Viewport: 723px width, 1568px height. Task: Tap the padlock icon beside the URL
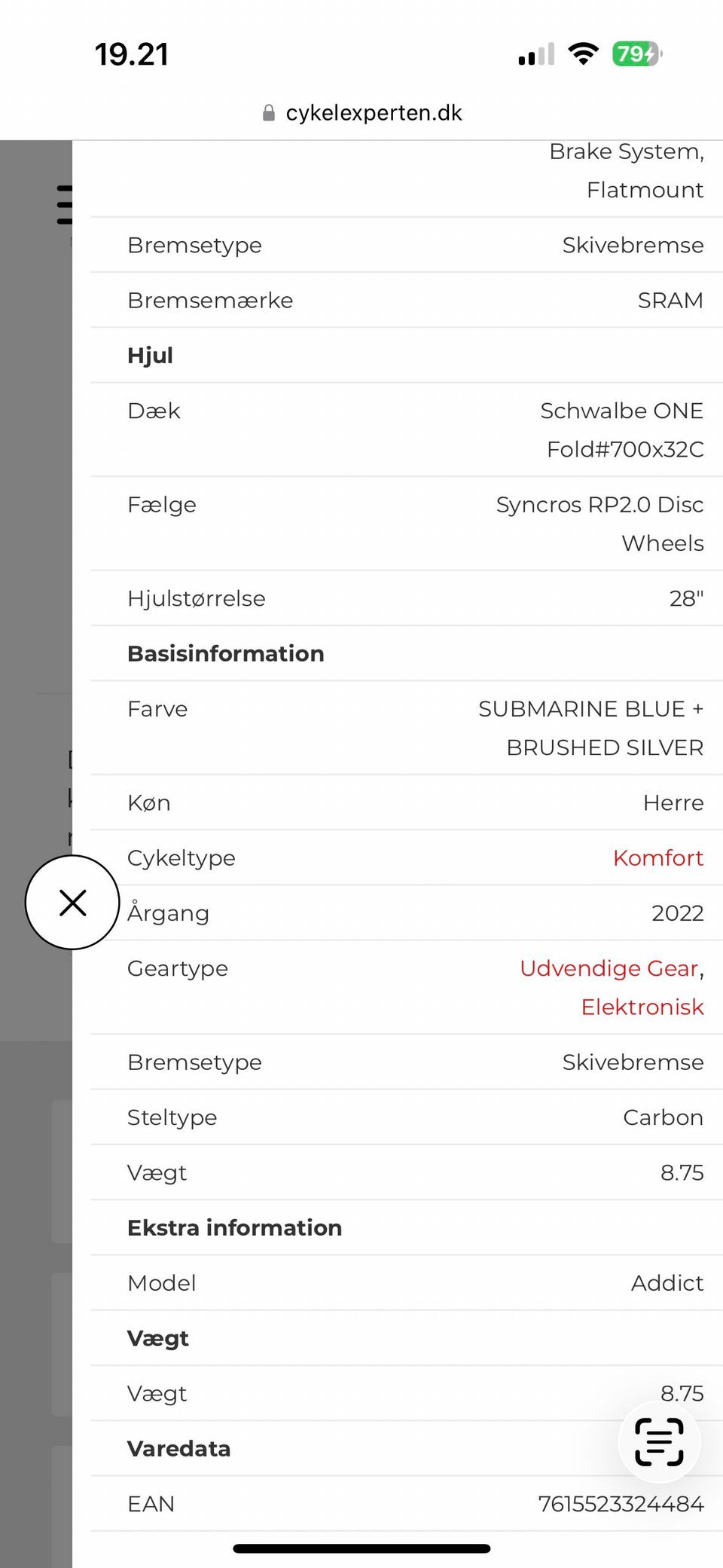[268, 113]
